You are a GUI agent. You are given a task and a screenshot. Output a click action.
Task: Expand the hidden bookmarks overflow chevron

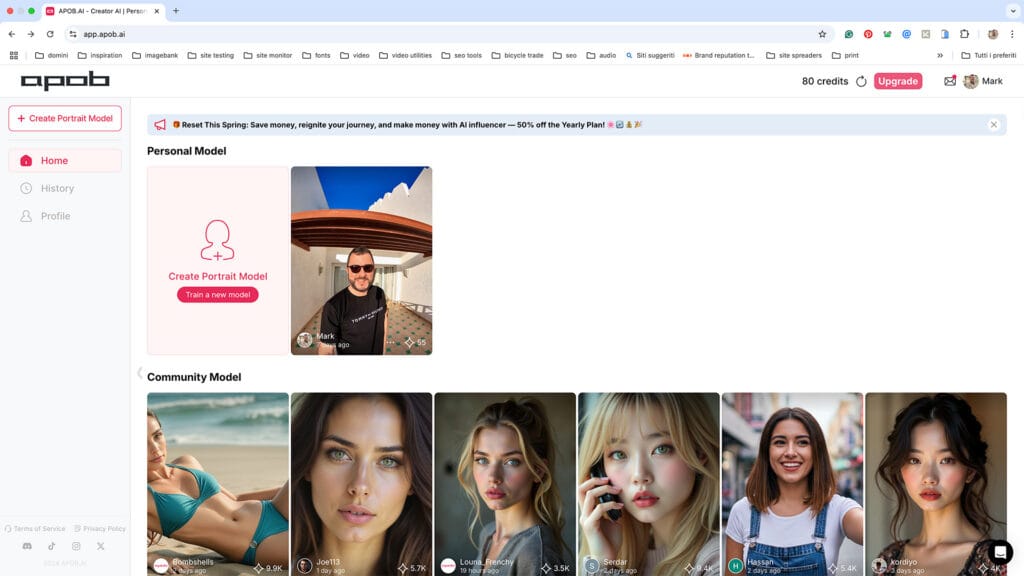939,55
